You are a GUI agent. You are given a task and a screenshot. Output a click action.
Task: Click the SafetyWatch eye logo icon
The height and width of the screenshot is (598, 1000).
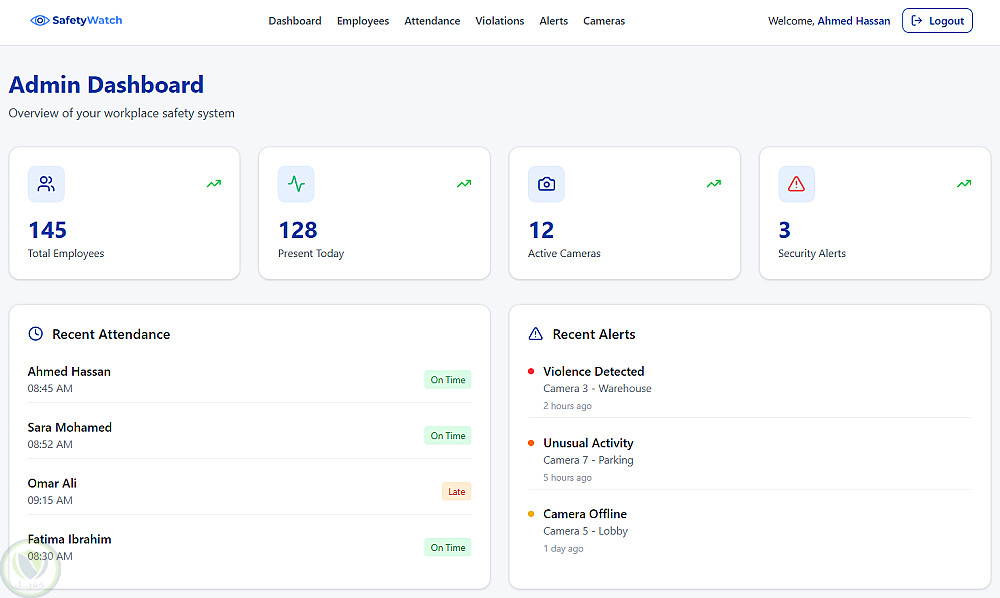click(x=39, y=20)
